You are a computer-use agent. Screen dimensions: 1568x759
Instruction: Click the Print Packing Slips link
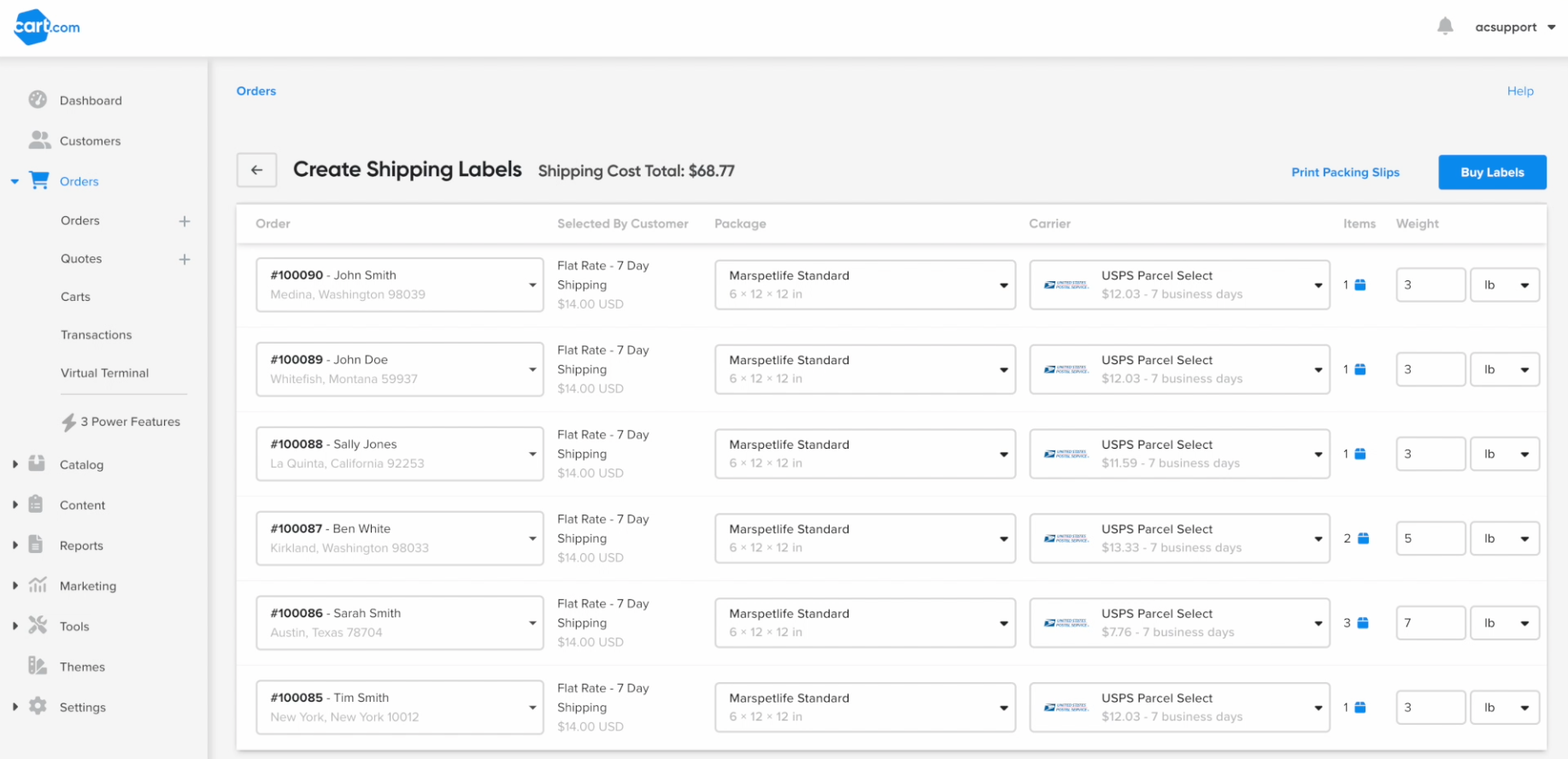tap(1345, 172)
